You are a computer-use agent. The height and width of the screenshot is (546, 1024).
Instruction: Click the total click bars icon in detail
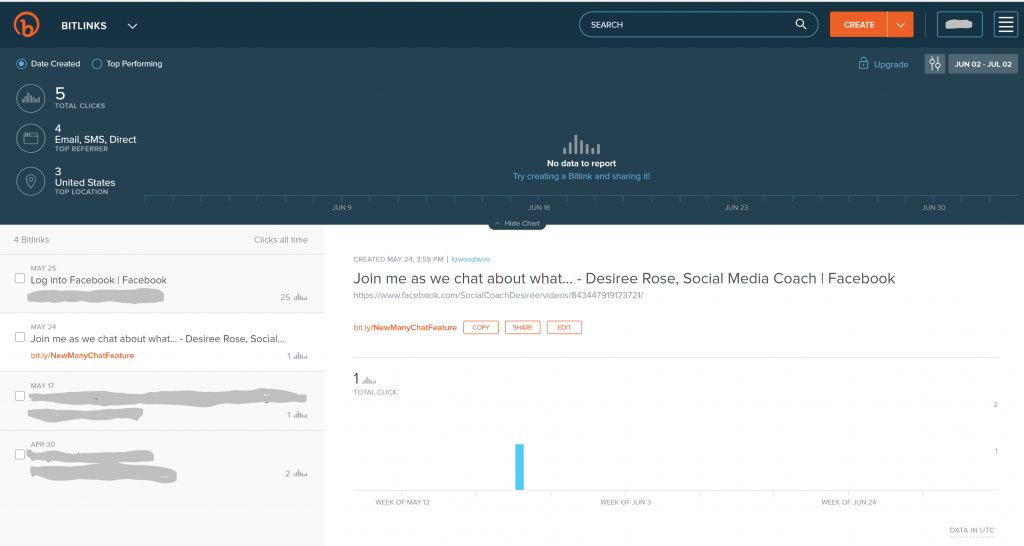click(369, 379)
